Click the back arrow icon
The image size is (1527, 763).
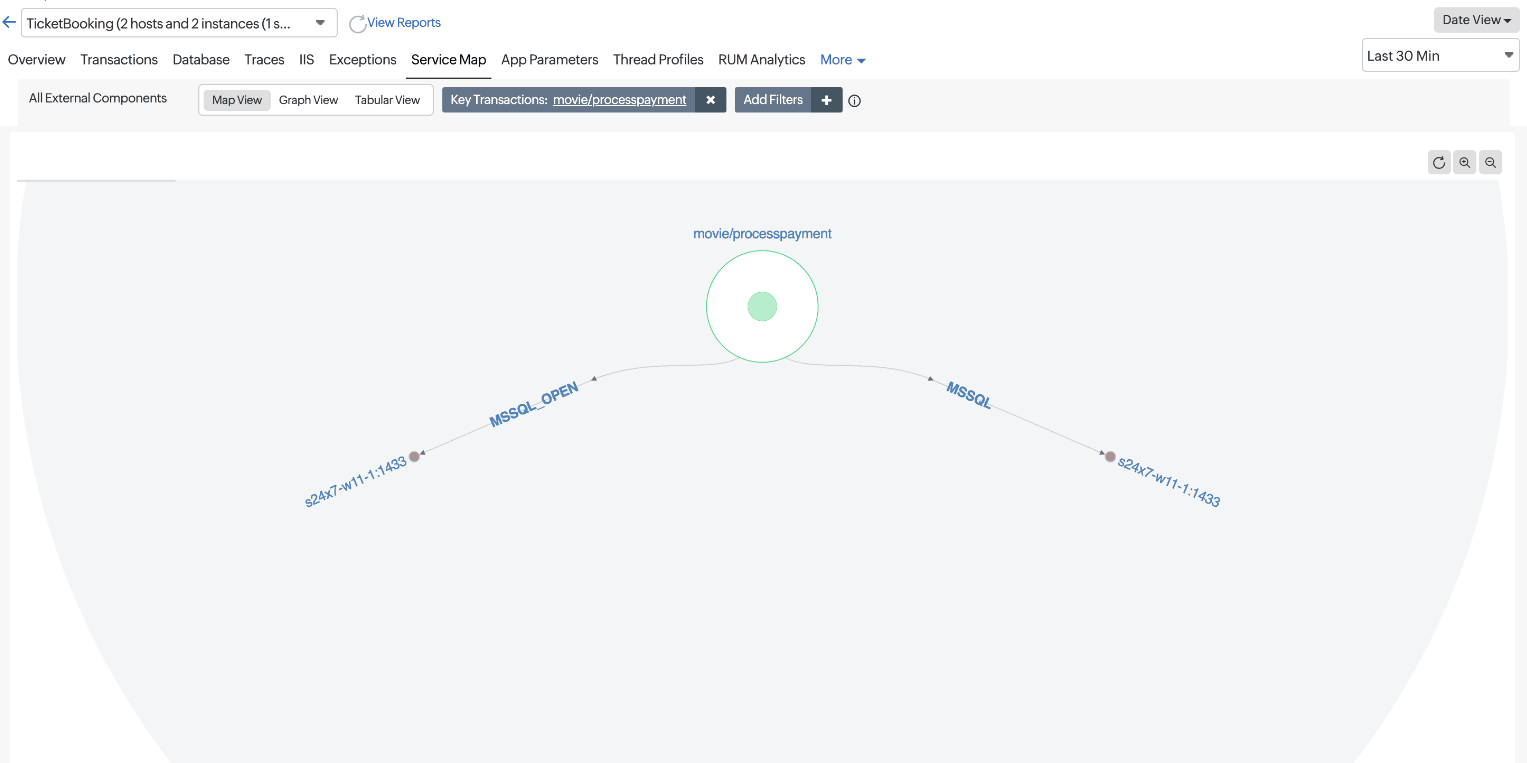click(9, 22)
